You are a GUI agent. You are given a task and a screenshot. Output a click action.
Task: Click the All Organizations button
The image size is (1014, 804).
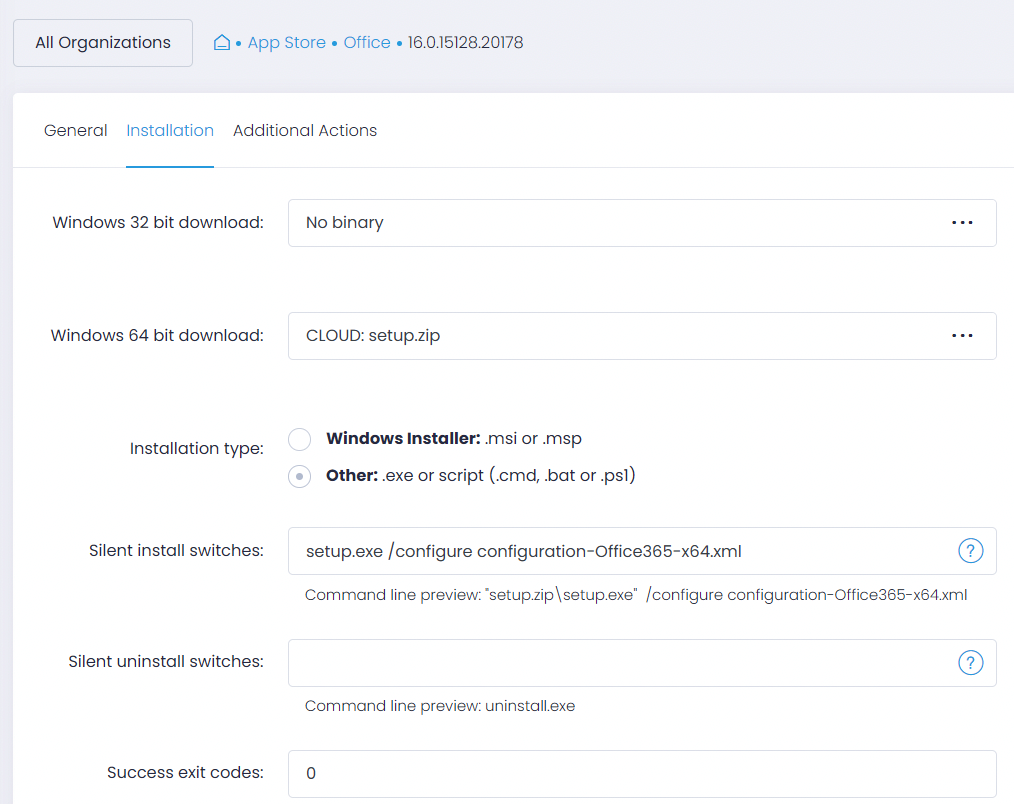[102, 42]
